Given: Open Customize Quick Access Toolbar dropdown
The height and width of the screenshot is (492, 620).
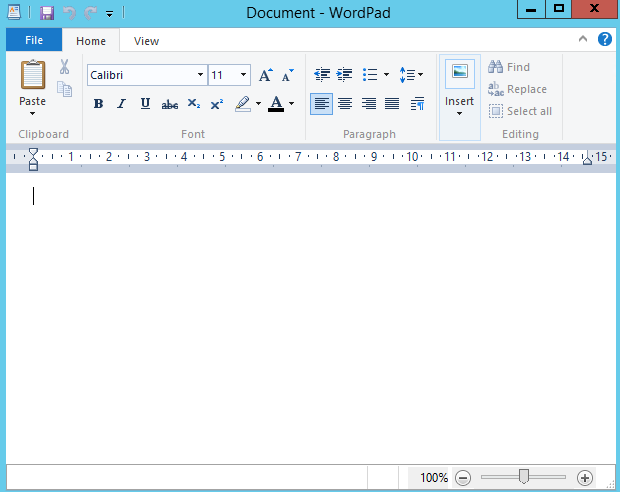Looking at the screenshot, I should tap(110, 14).
